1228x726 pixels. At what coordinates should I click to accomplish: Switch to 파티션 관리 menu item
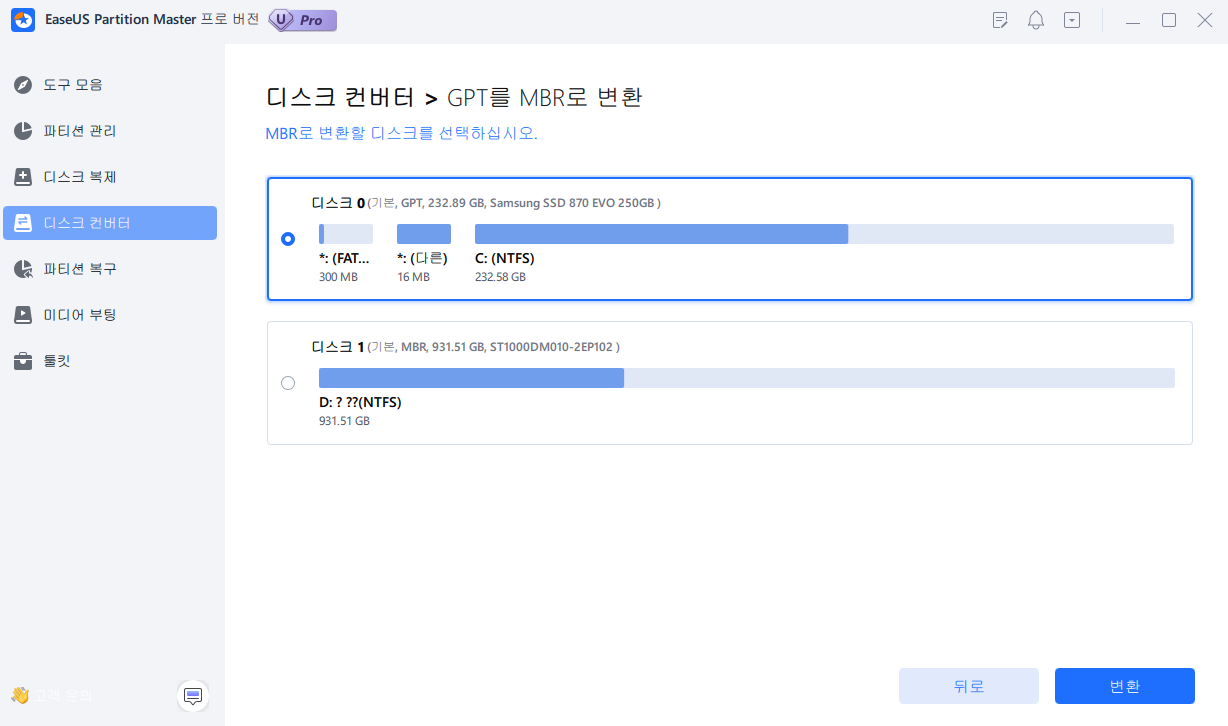coord(90,129)
